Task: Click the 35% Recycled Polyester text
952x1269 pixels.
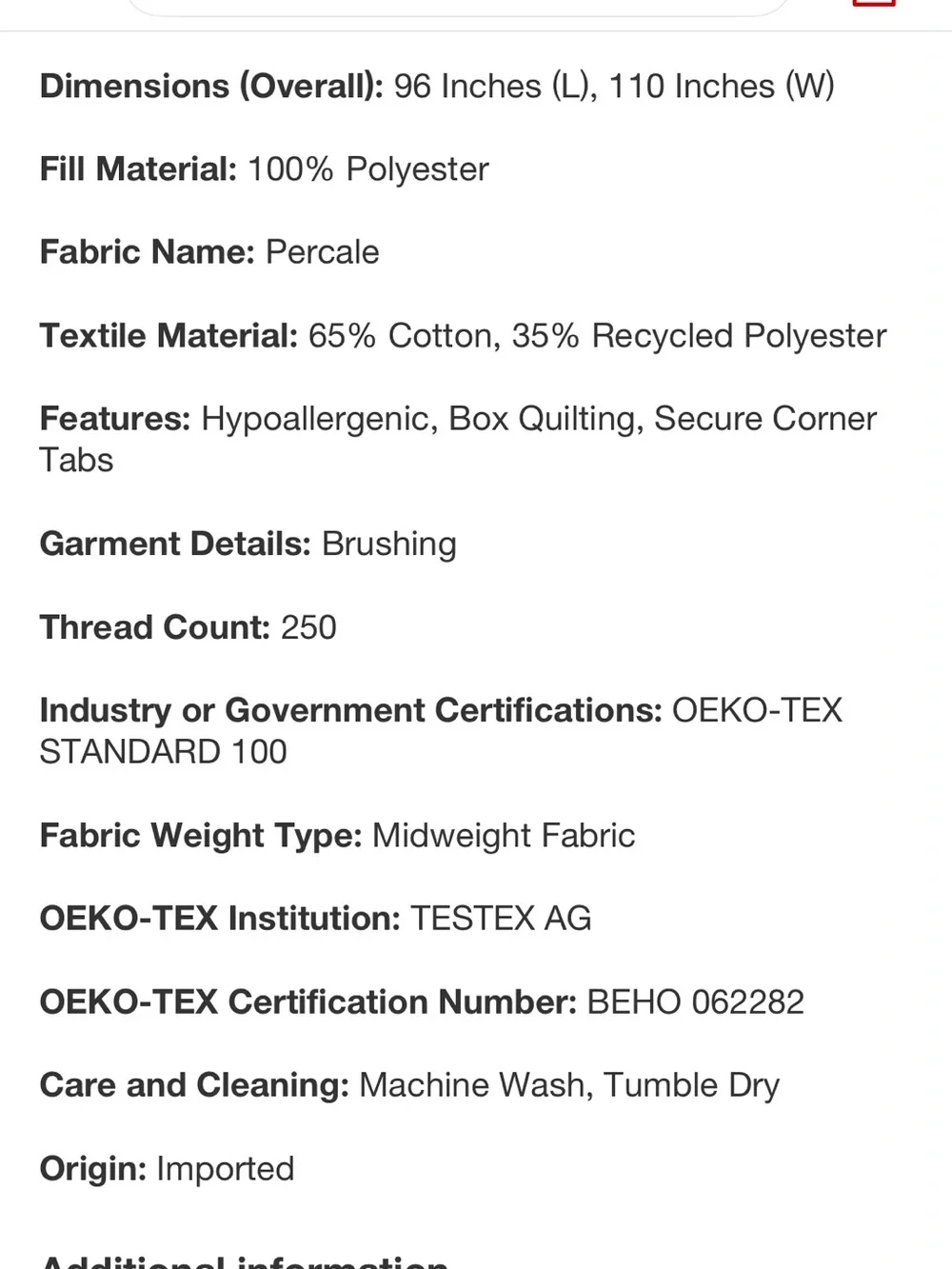Action: (x=699, y=336)
